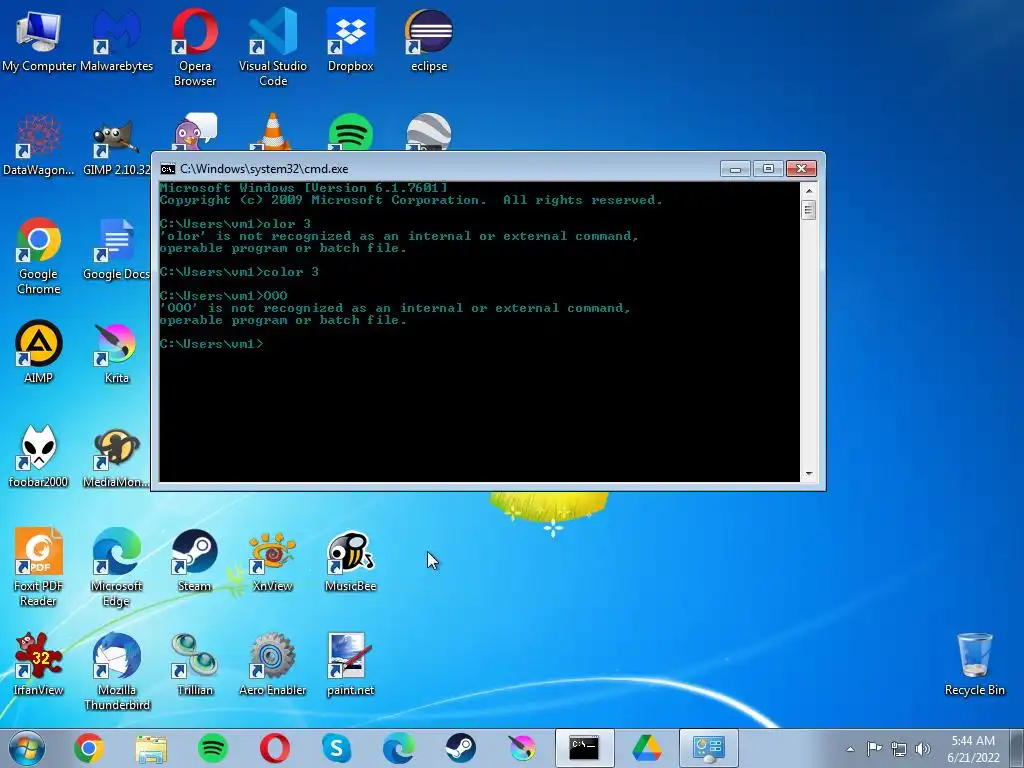Click the 'Microsoft Windows [Version 6.1.7601]' line

tap(304, 188)
